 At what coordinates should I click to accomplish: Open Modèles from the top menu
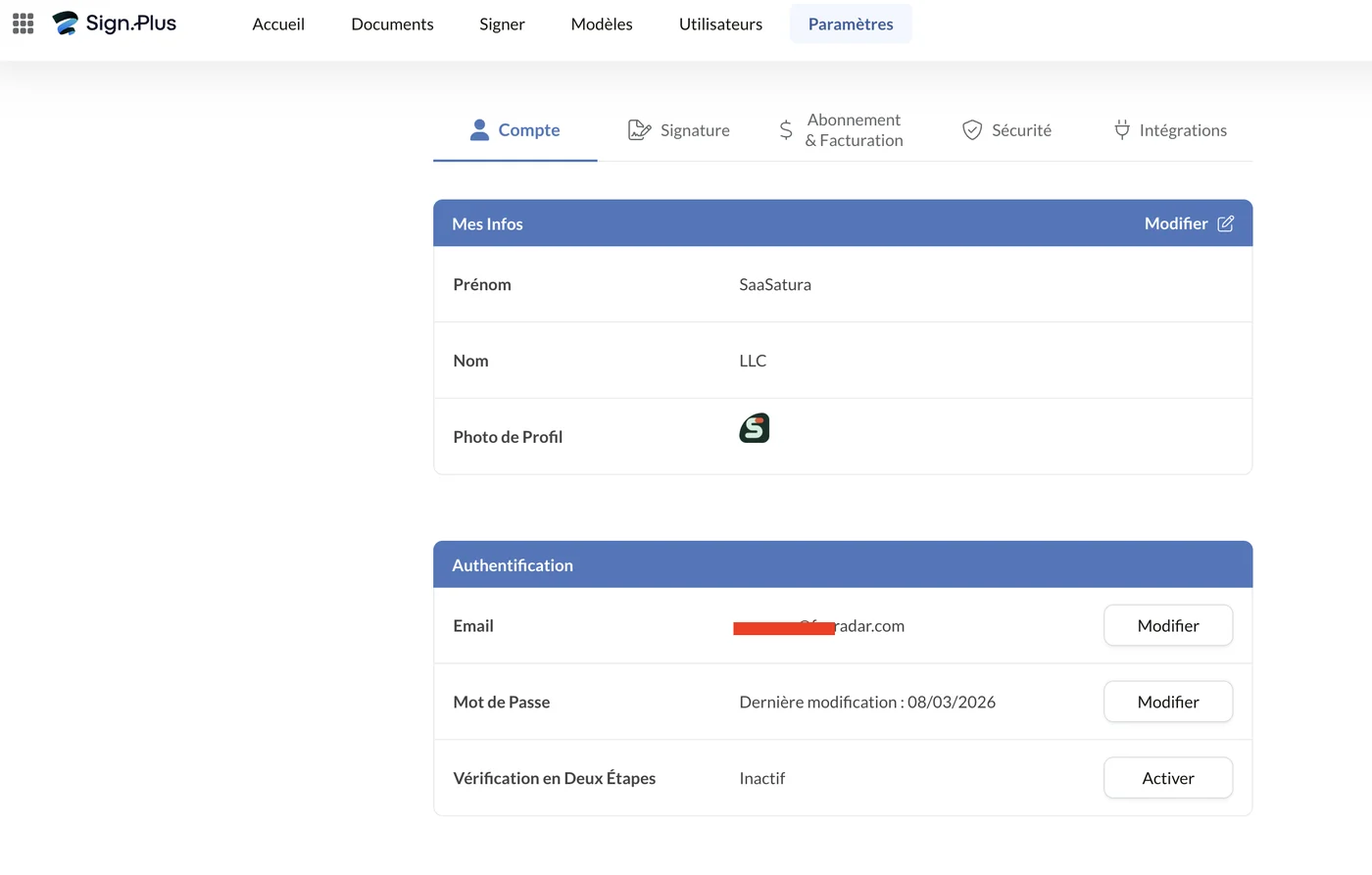tap(602, 24)
